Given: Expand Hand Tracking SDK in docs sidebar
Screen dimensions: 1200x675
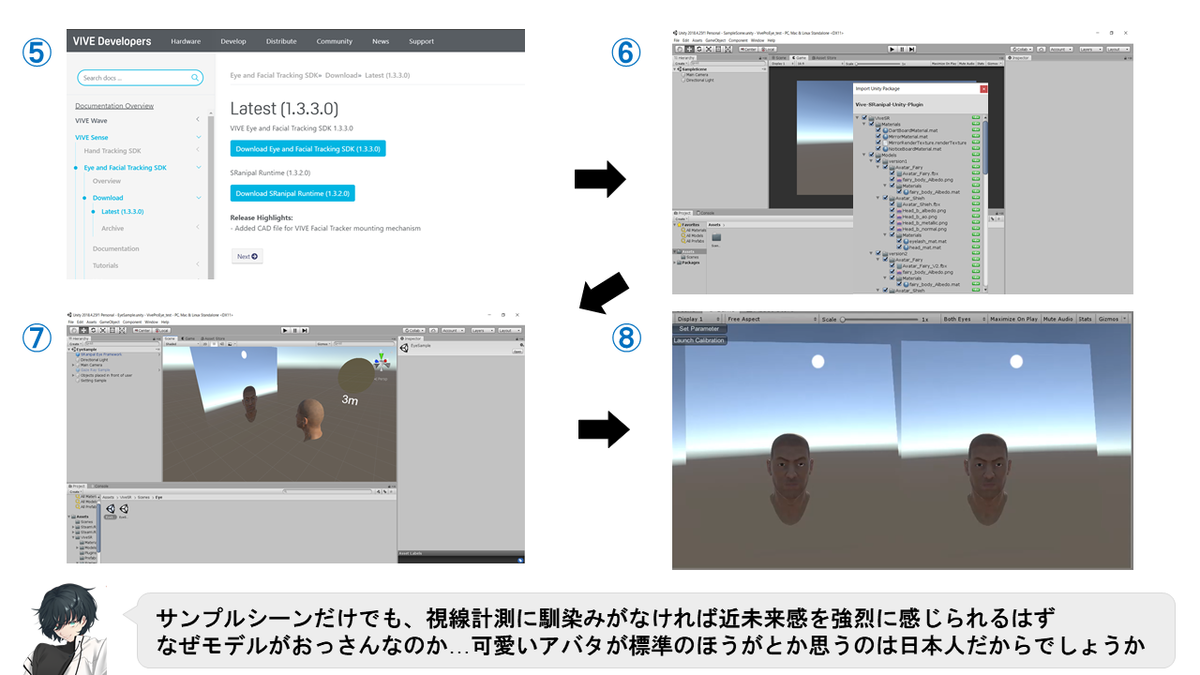Looking at the screenshot, I should [x=198, y=151].
